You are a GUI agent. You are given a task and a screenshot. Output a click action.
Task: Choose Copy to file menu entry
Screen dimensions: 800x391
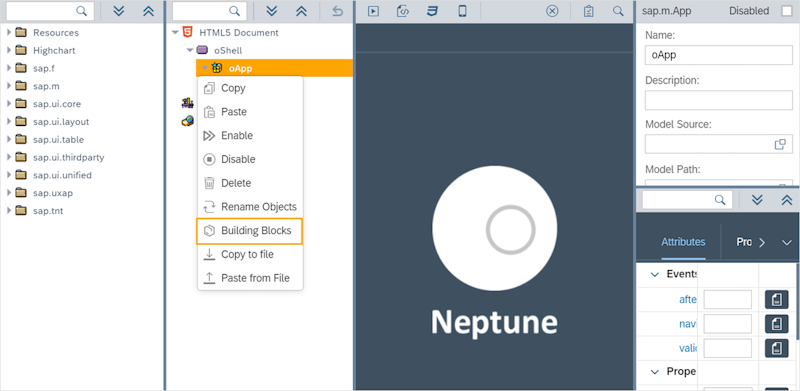point(251,254)
